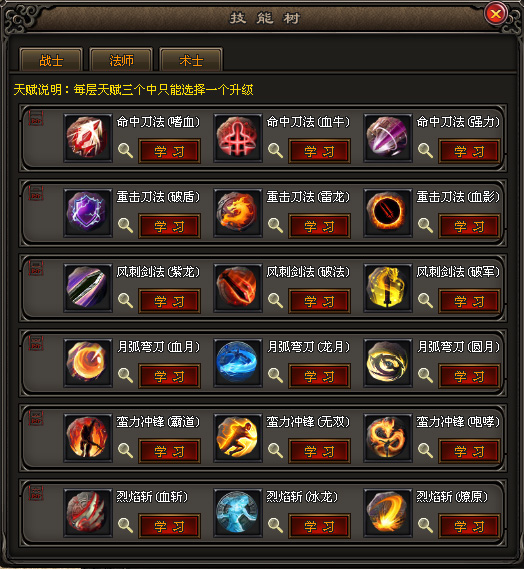
Task: Click 学习 for 重击刀法(破盾)
Action: click(x=169, y=226)
